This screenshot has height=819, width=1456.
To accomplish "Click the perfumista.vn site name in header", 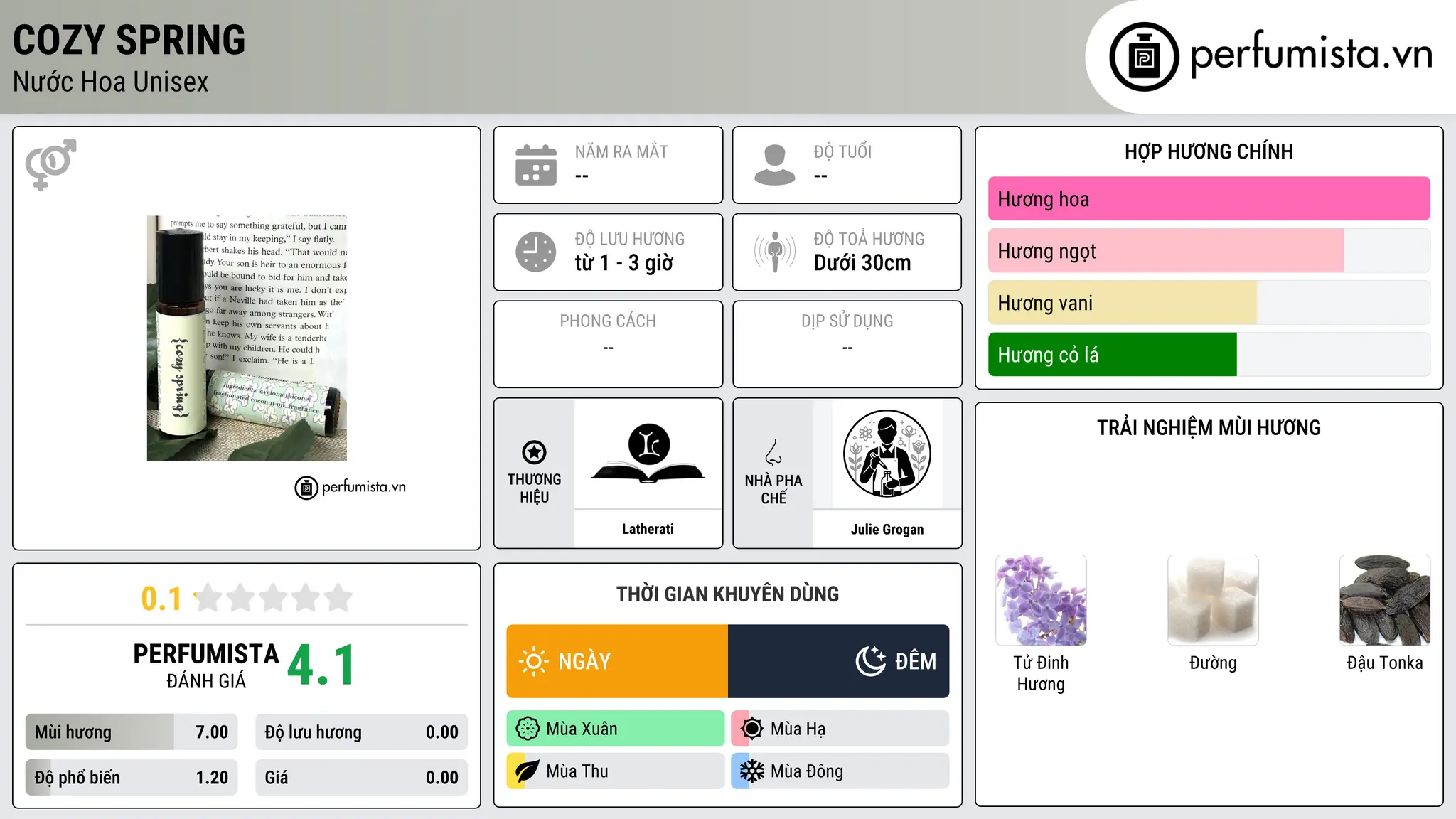I will [1311, 54].
